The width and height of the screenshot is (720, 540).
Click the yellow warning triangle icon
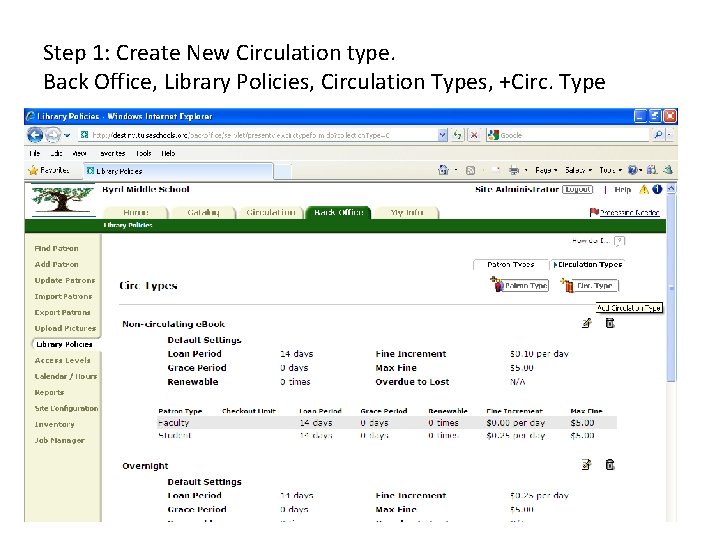tap(644, 189)
